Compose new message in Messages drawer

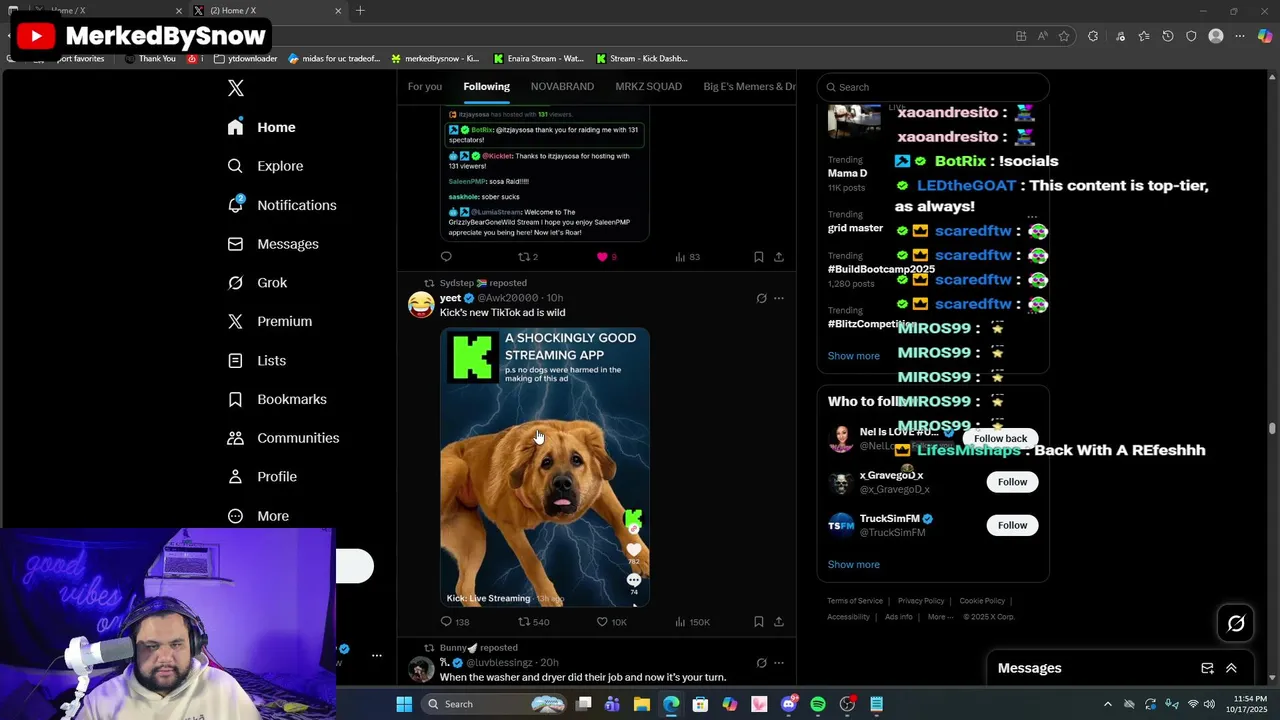coord(1207,668)
